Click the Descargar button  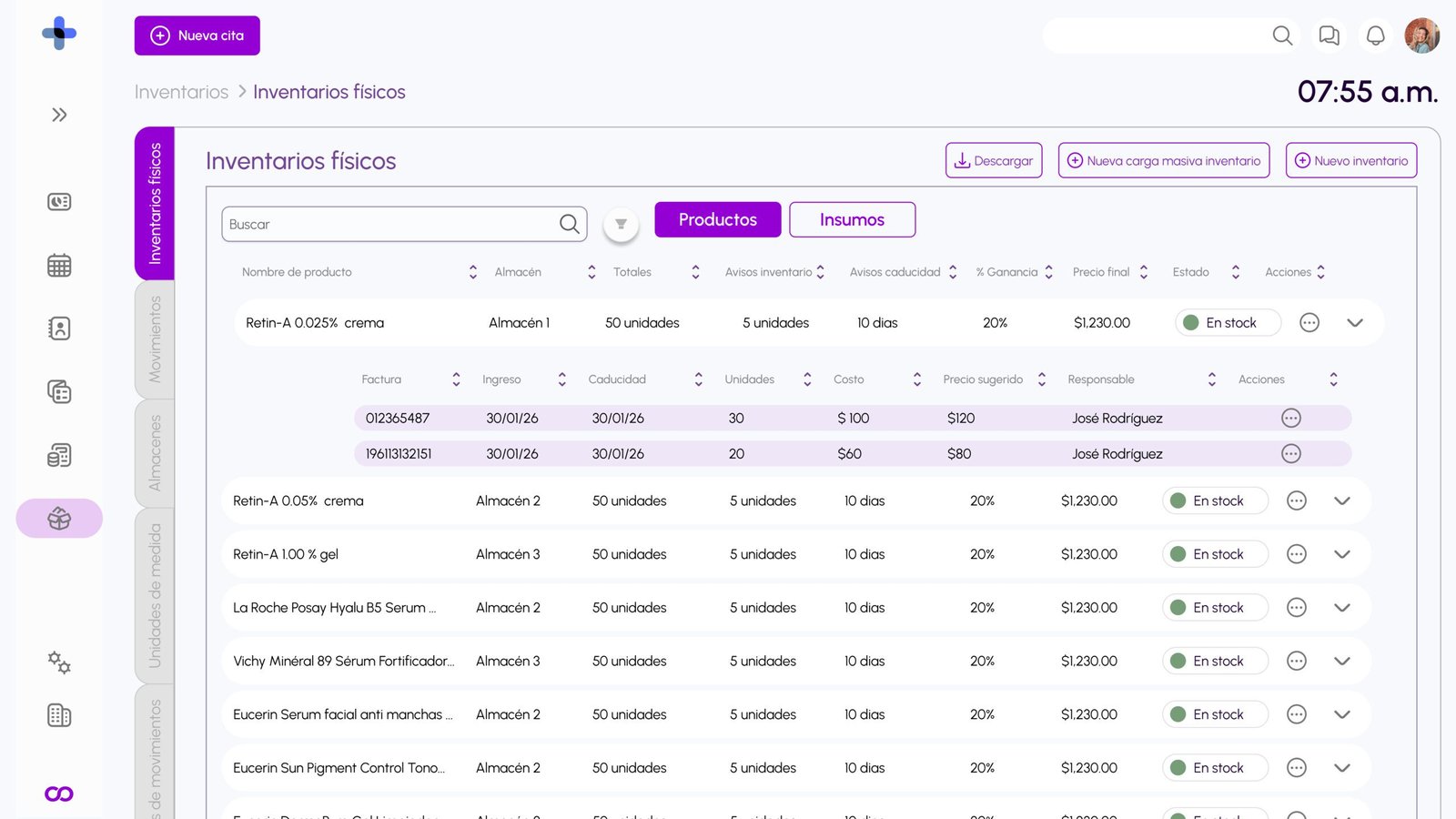click(994, 160)
